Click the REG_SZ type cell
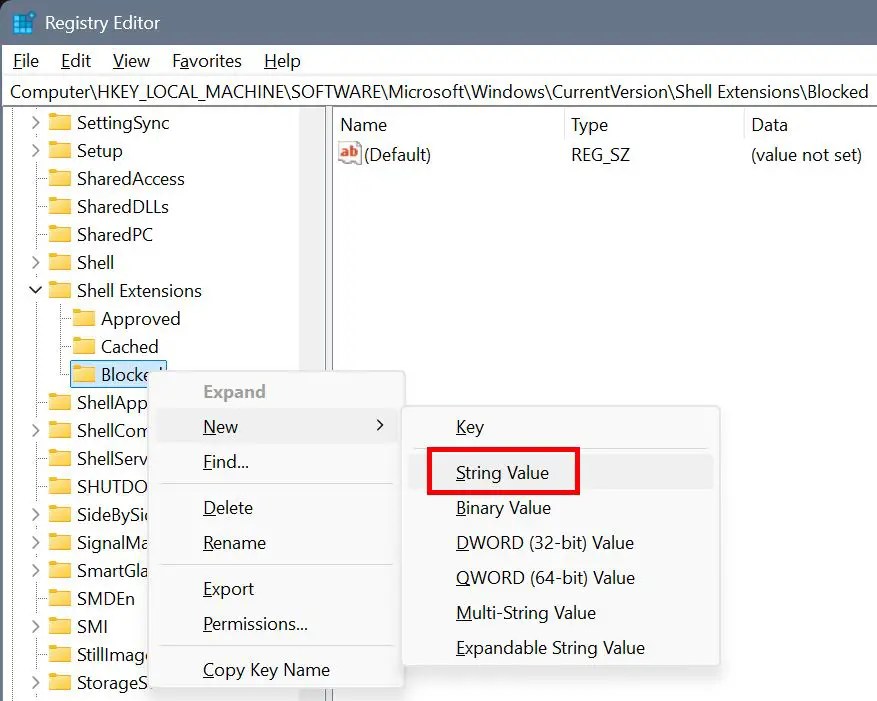Viewport: 877px width, 701px height. click(600, 154)
